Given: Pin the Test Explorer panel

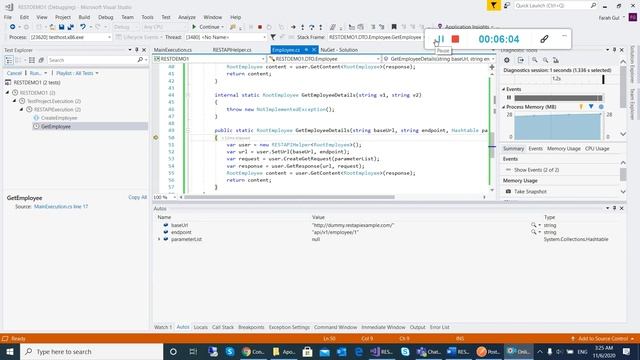Looking at the screenshot, I should 137,50.
